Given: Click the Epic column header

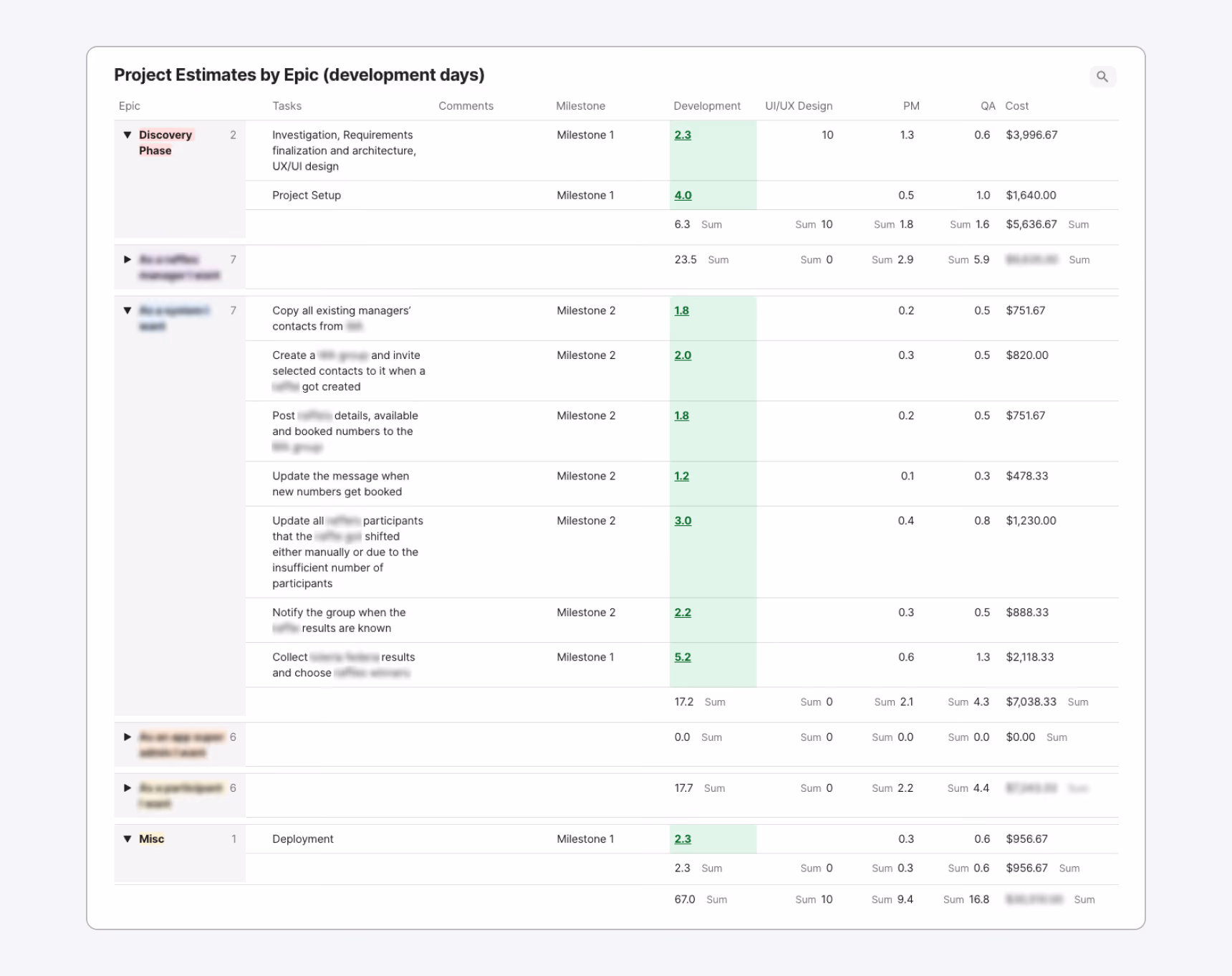Looking at the screenshot, I should pyautogui.click(x=130, y=106).
